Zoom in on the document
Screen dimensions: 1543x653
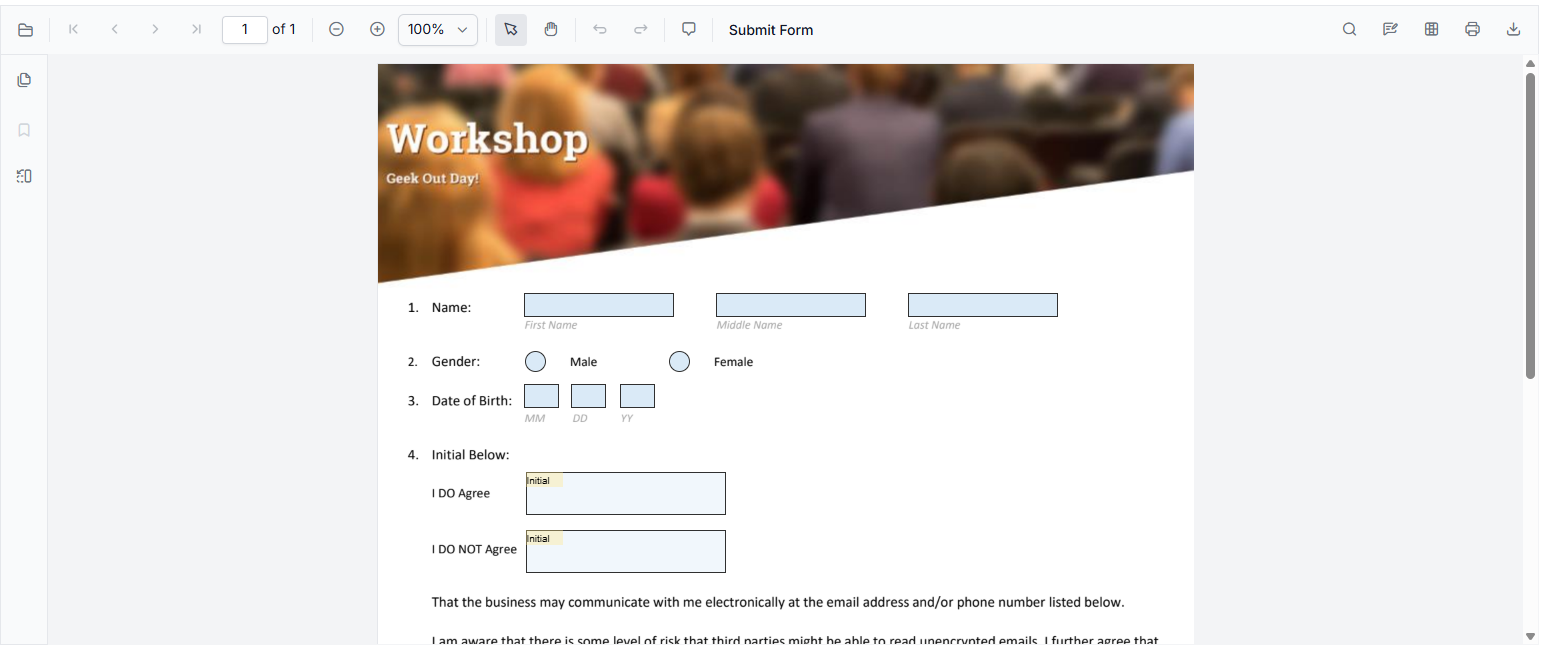point(377,29)
